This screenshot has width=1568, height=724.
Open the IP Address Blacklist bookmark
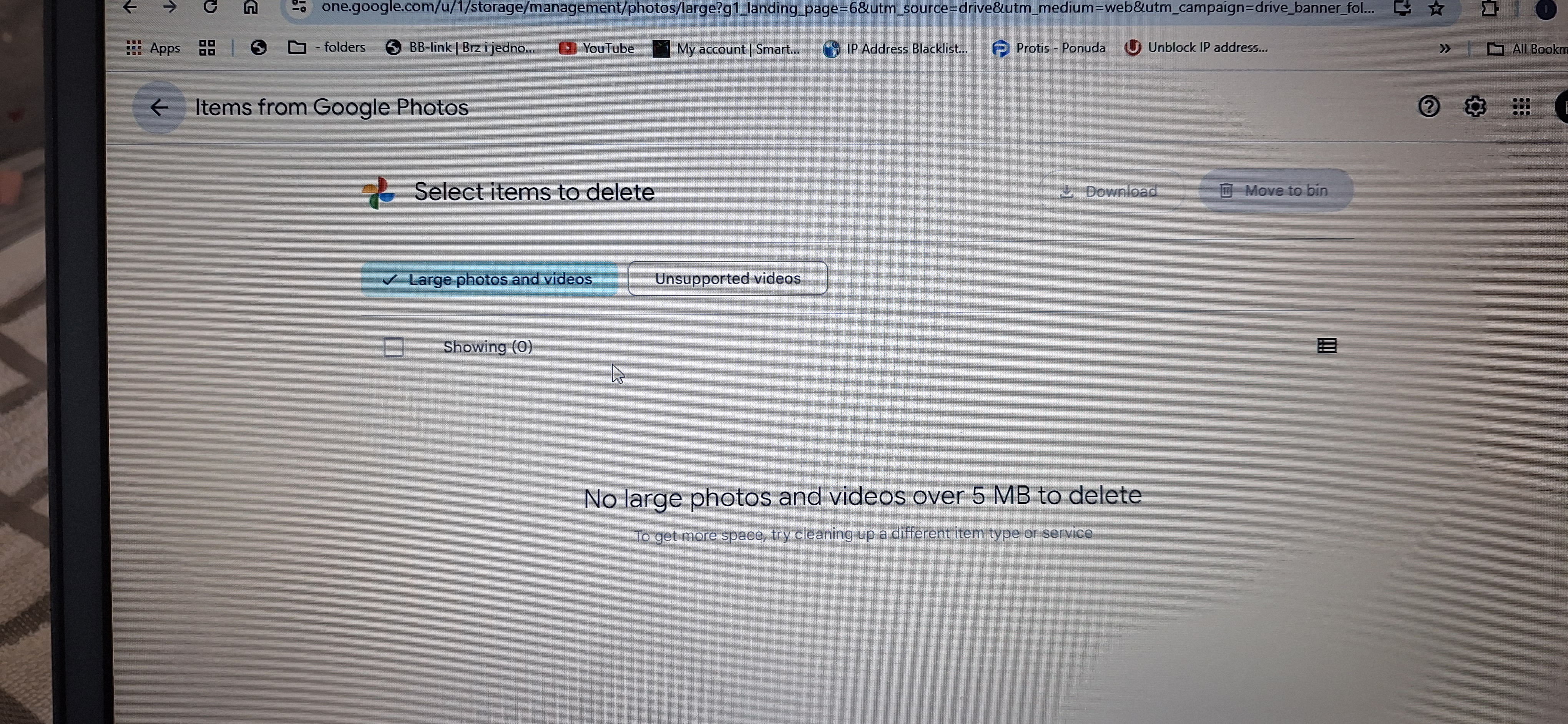coord(895,49)
